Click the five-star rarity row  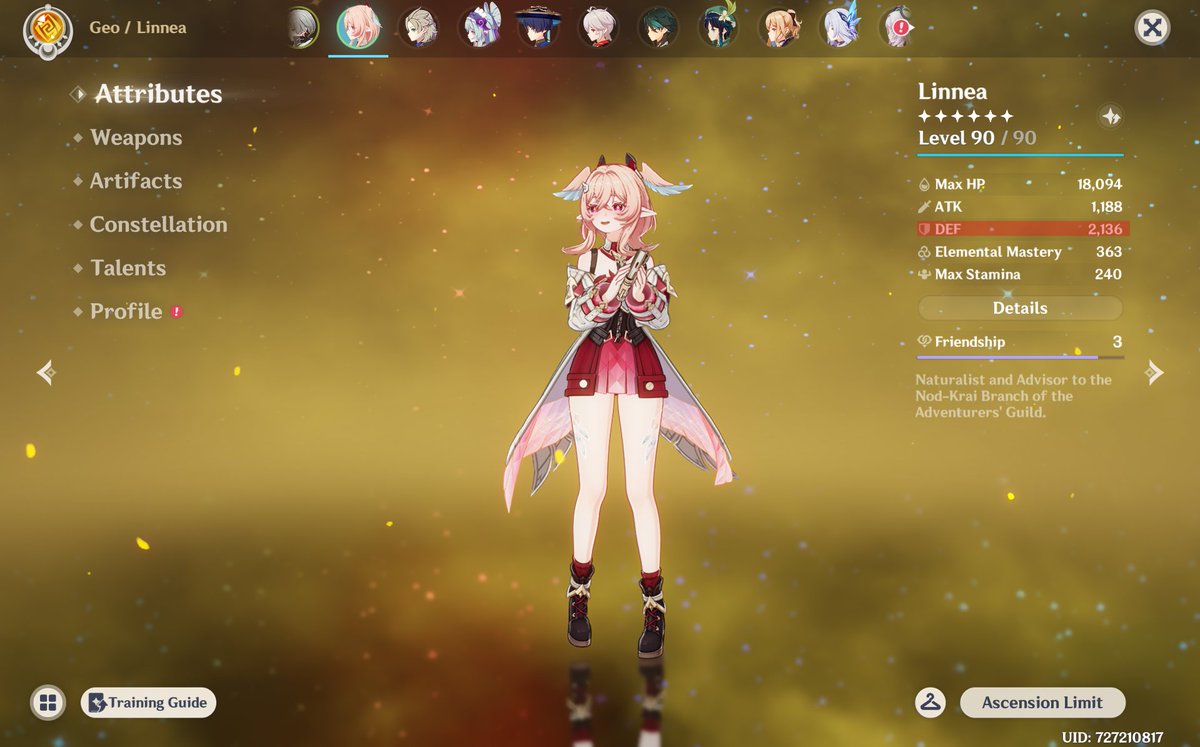coord(965,116)
